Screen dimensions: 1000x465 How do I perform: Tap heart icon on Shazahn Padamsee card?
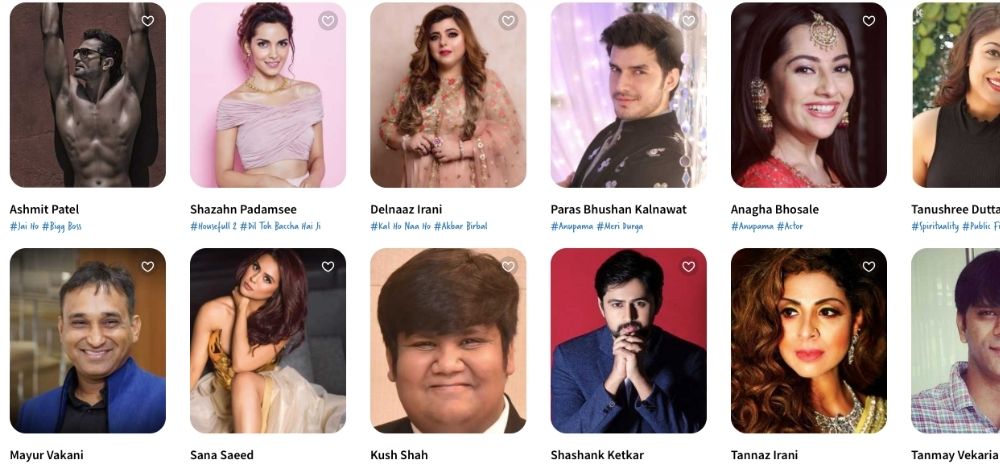328,21
